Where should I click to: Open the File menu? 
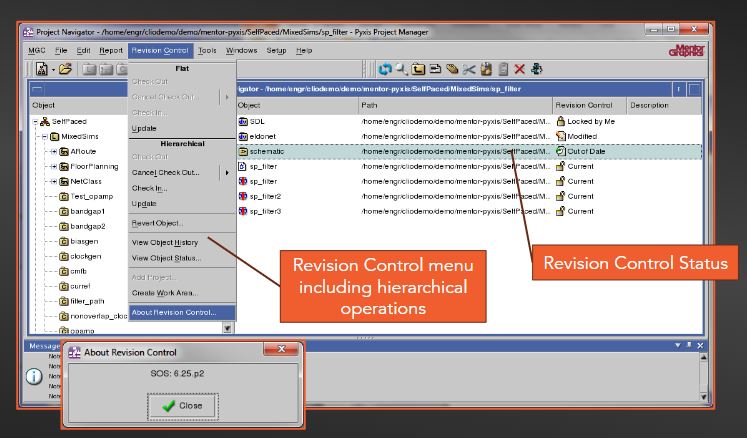click(x=61, y=51)
